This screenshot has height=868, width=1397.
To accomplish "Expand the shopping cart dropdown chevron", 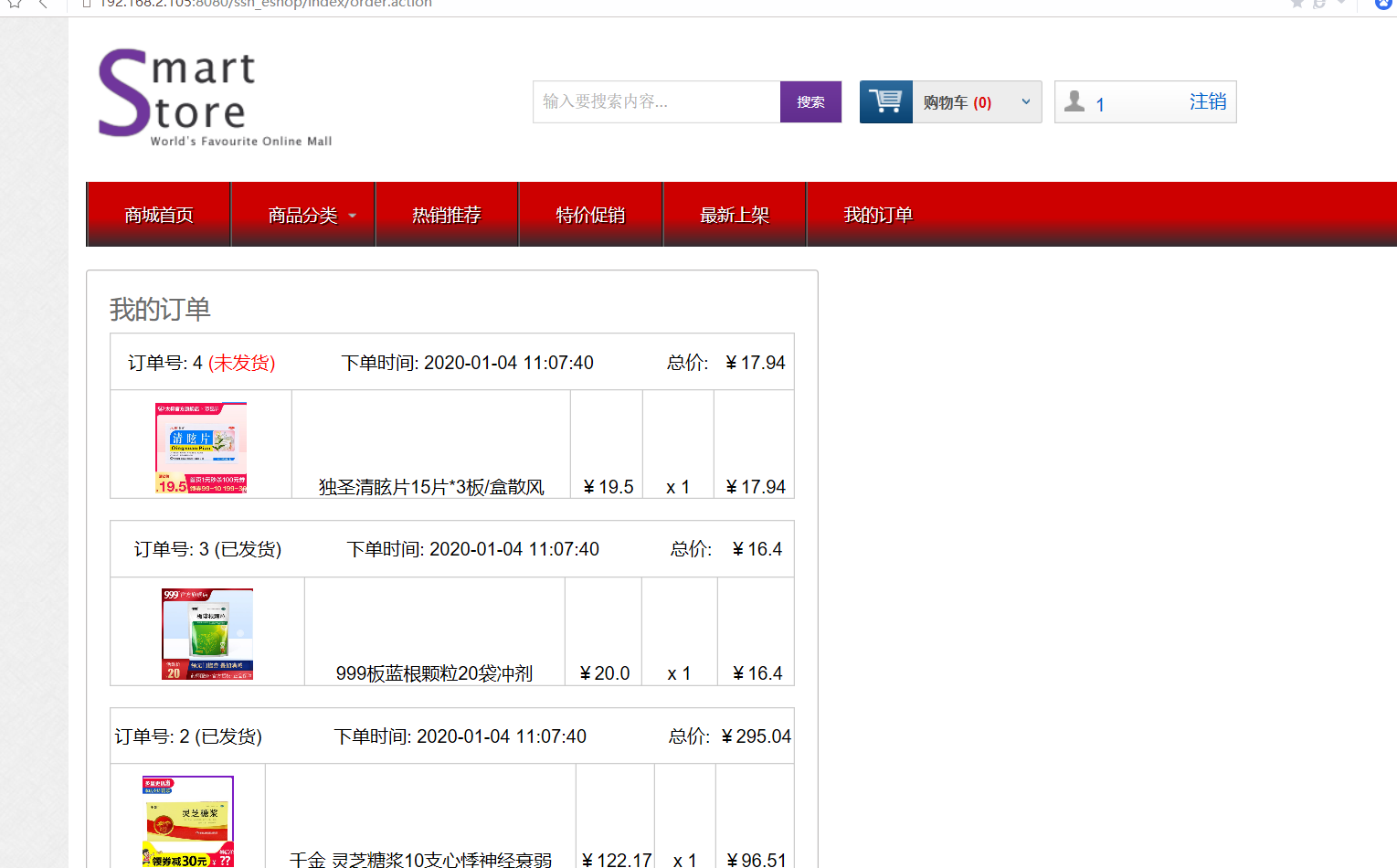I will pos(1026,101).
